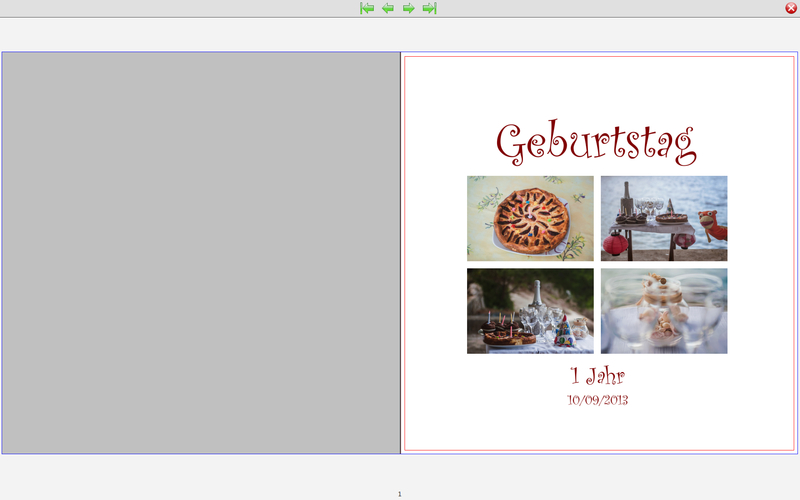Close the preview with the red X
This screenshot has width=800, height=500.
(x=791, y=8)
